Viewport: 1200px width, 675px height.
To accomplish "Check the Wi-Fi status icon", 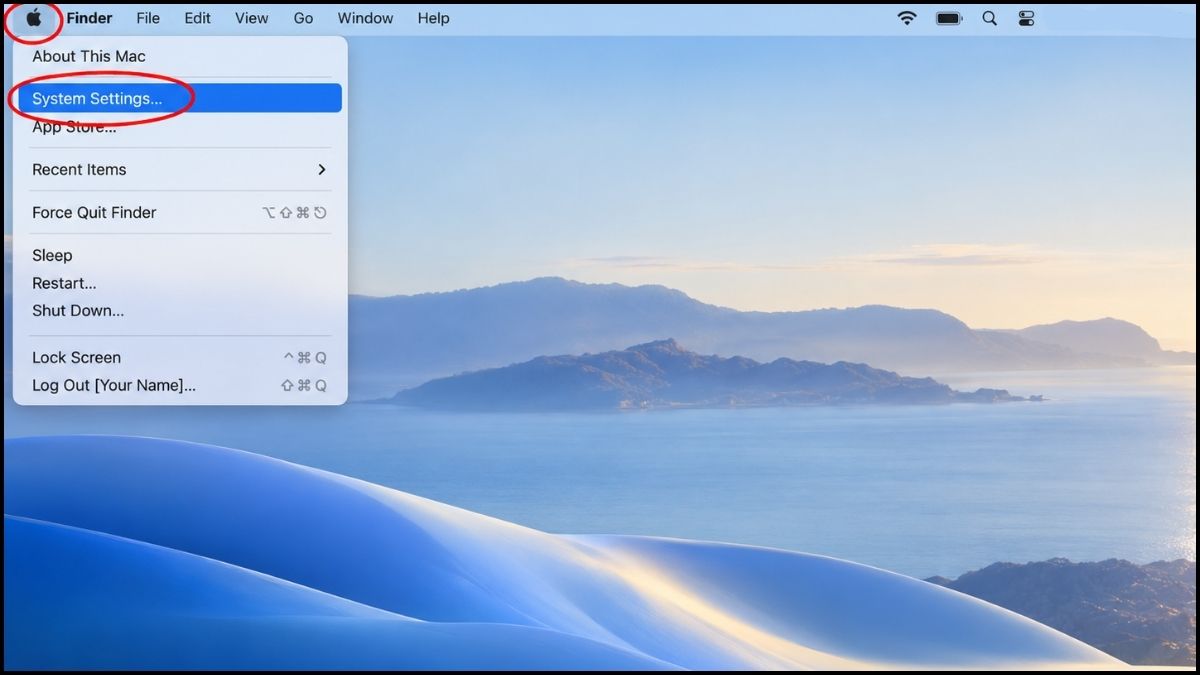I will click(x=907, y=18).
